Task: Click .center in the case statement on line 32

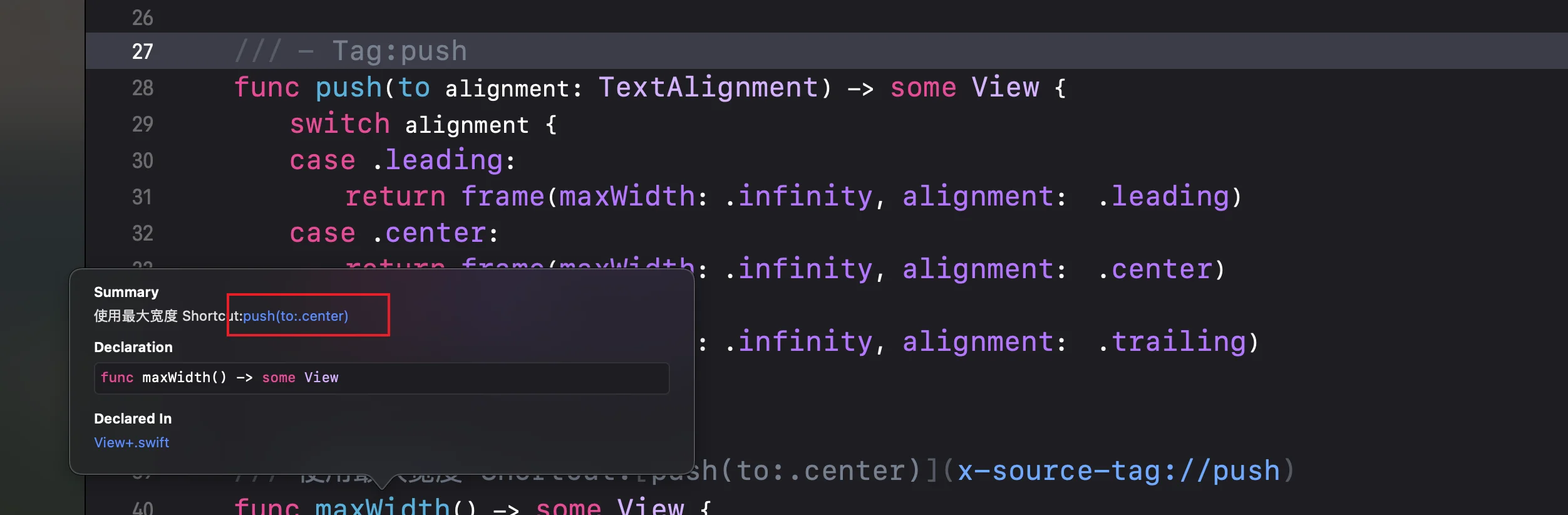Action: click(x=435, y=233)
